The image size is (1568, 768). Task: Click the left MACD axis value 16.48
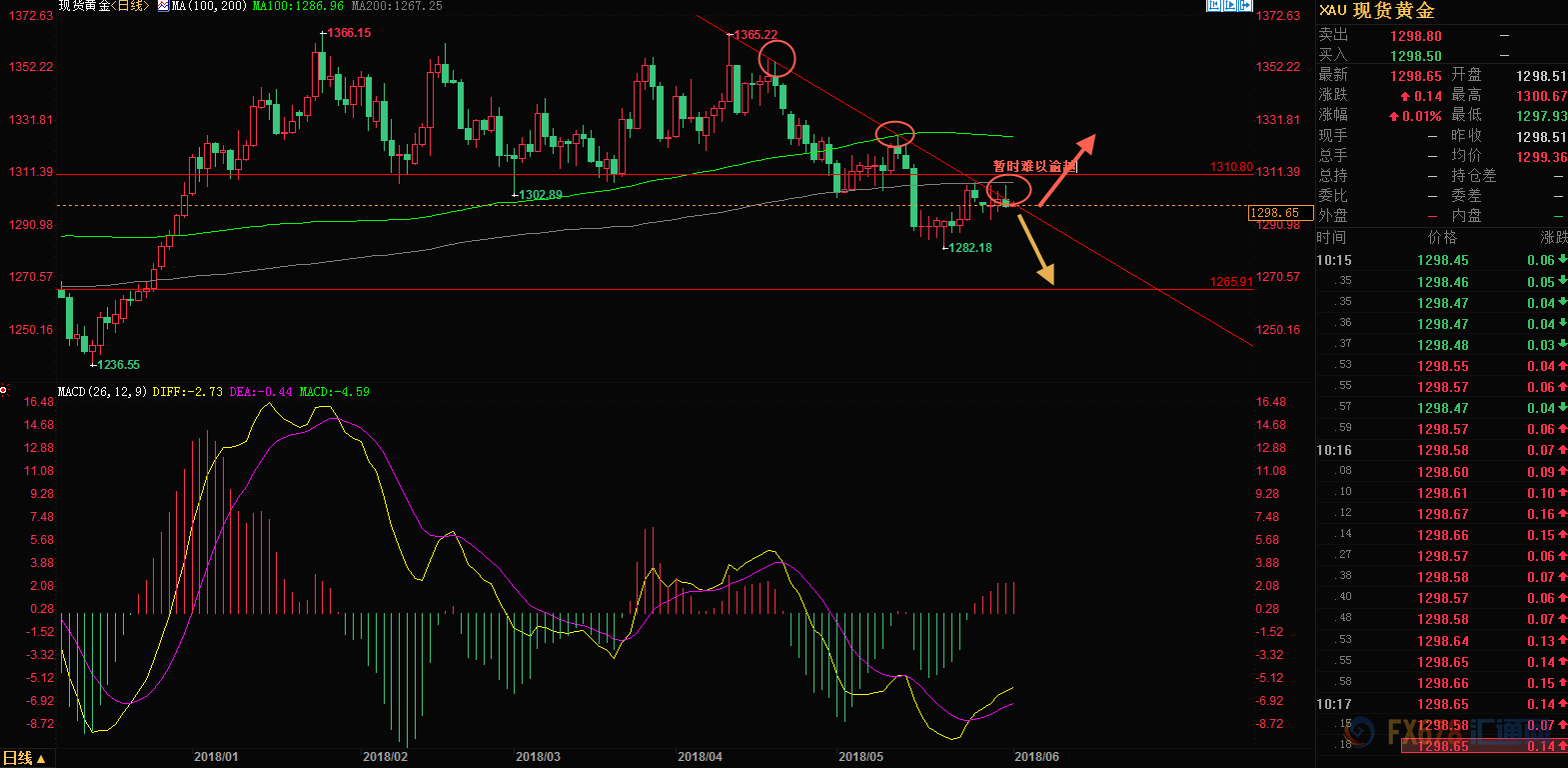[x=39, y=402]
